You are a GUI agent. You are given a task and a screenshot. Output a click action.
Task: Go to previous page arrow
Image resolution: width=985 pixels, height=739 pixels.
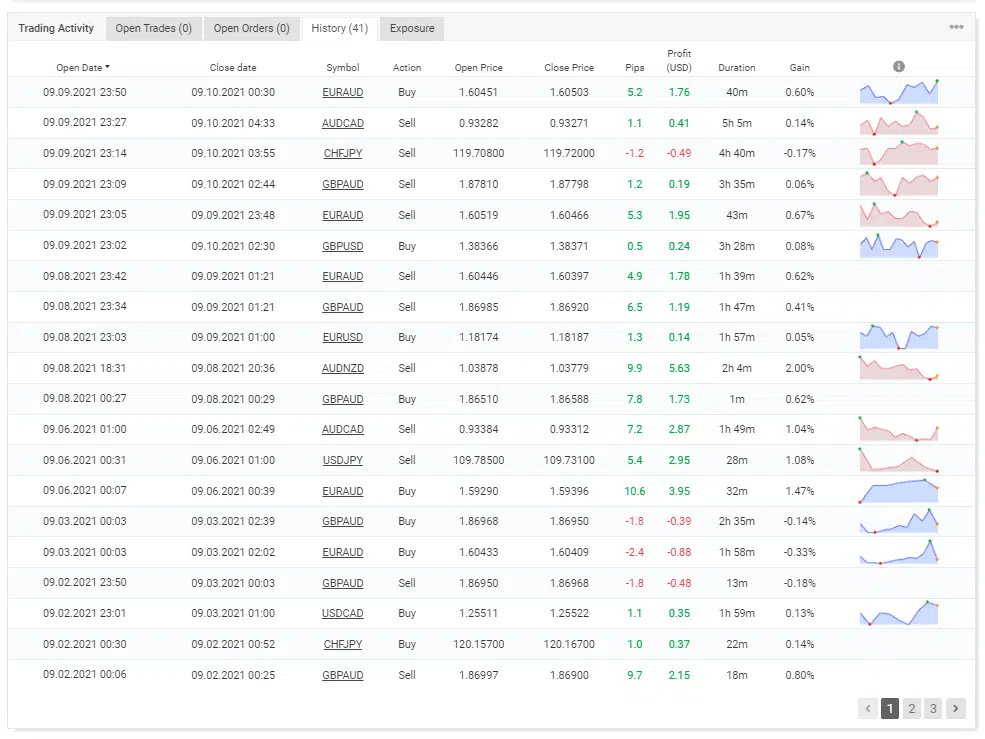point(868,709)
